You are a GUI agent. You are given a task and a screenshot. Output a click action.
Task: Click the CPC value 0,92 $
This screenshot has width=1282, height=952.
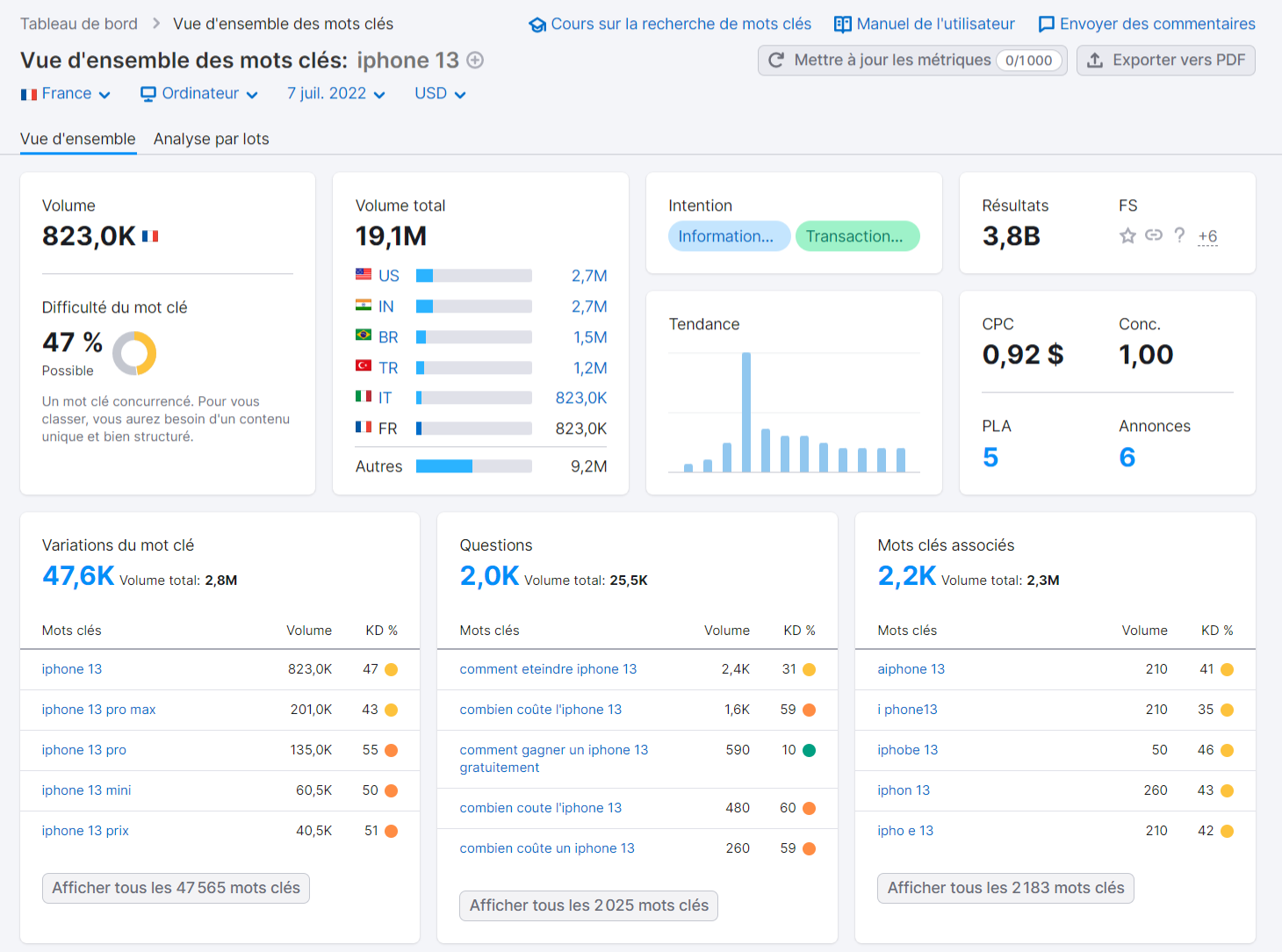pos(1023,355)
